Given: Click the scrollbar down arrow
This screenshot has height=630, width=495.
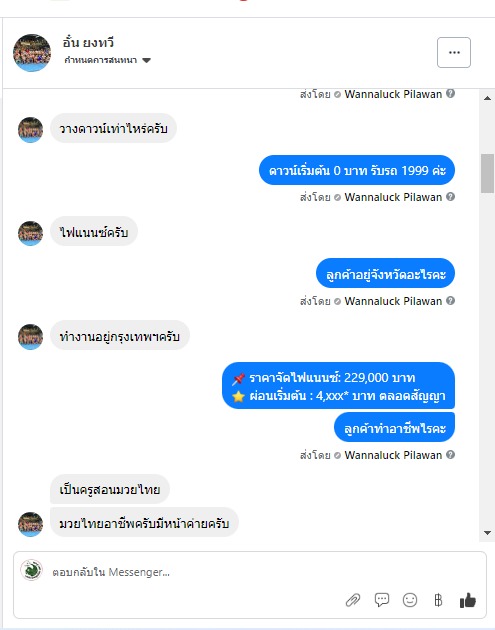Looking at the screenshot, I should (x=487, y=533).
